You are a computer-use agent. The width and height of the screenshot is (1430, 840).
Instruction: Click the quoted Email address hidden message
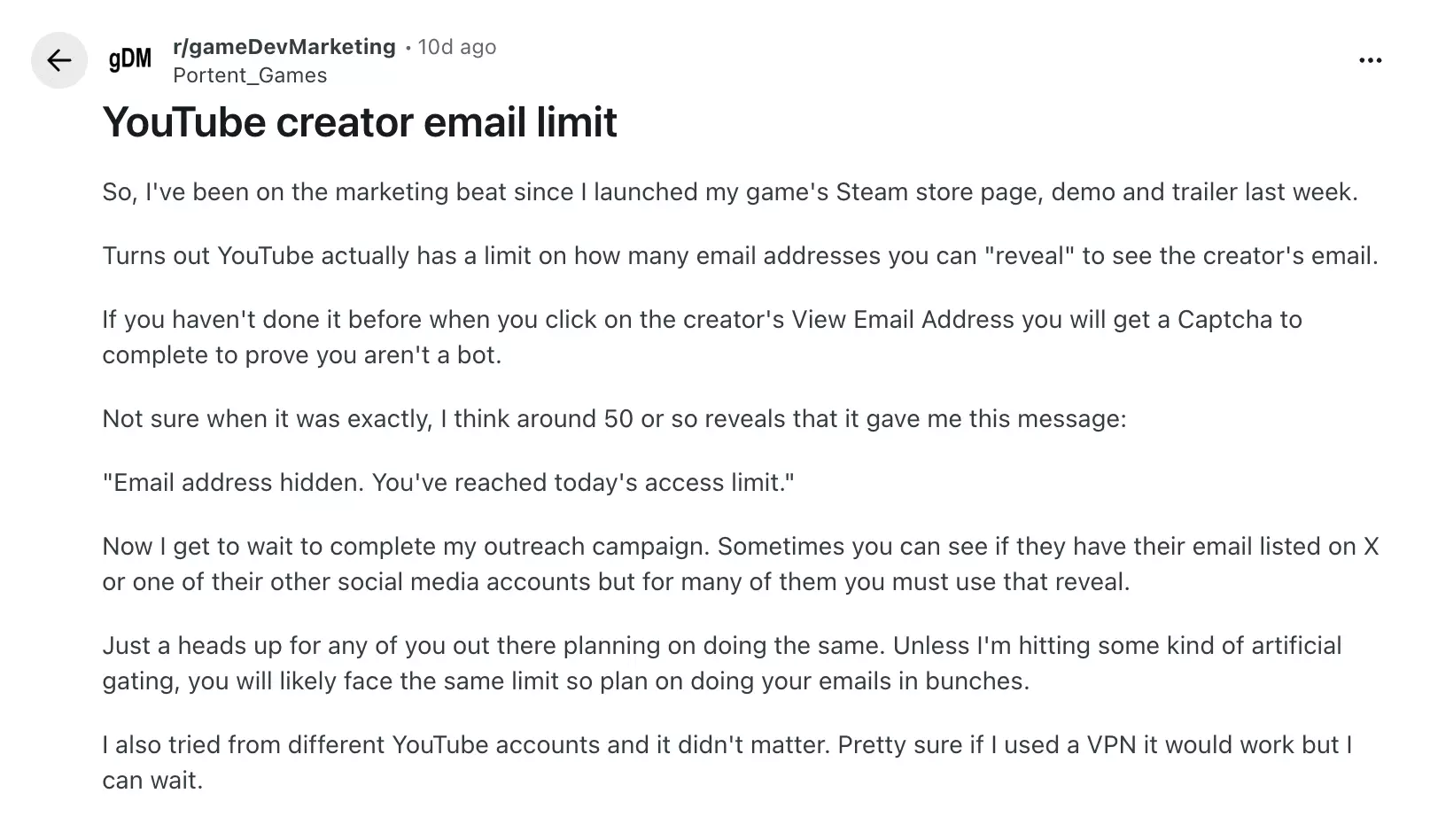tap(448, 483)
